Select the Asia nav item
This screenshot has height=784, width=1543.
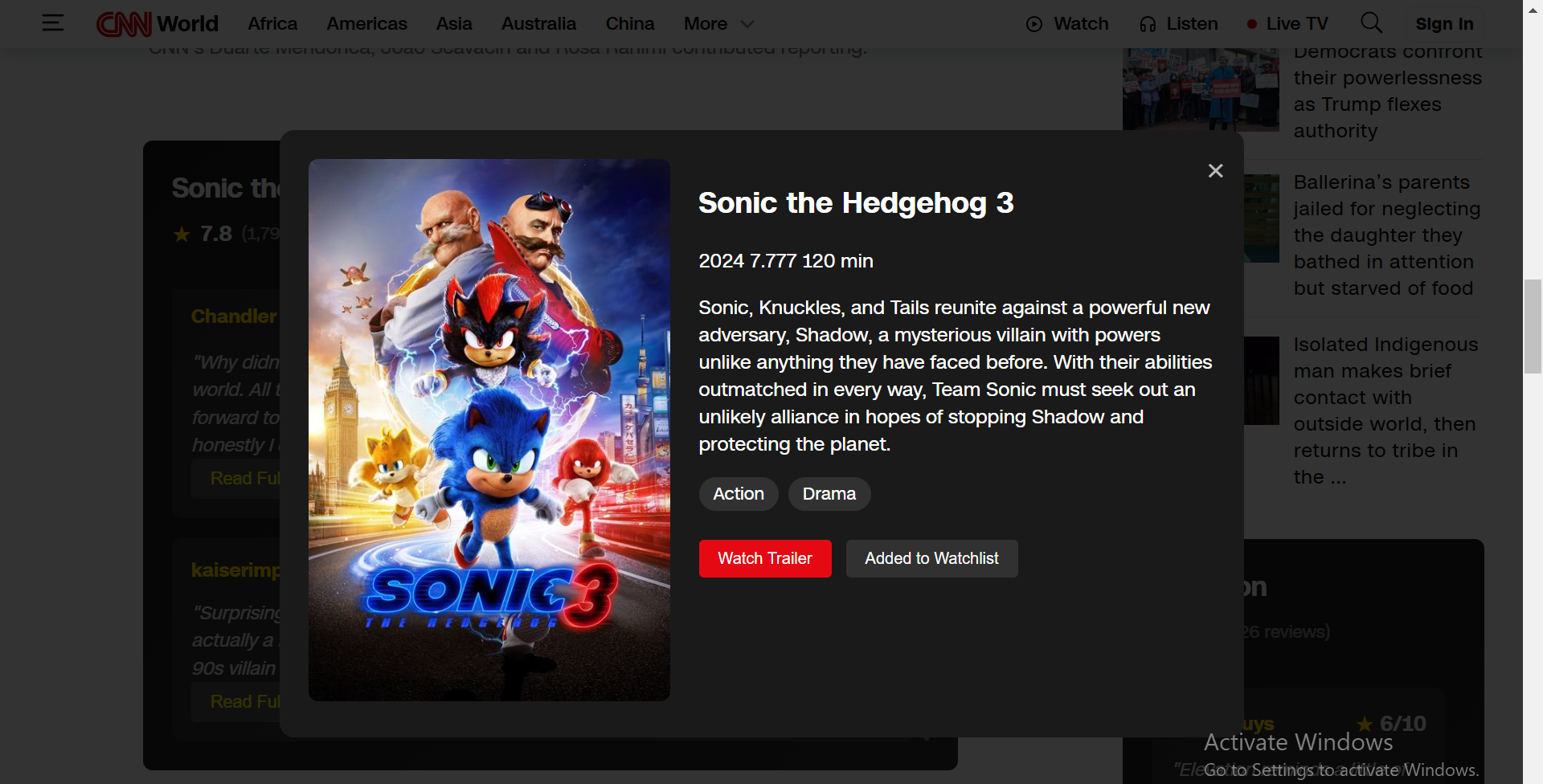454,24
